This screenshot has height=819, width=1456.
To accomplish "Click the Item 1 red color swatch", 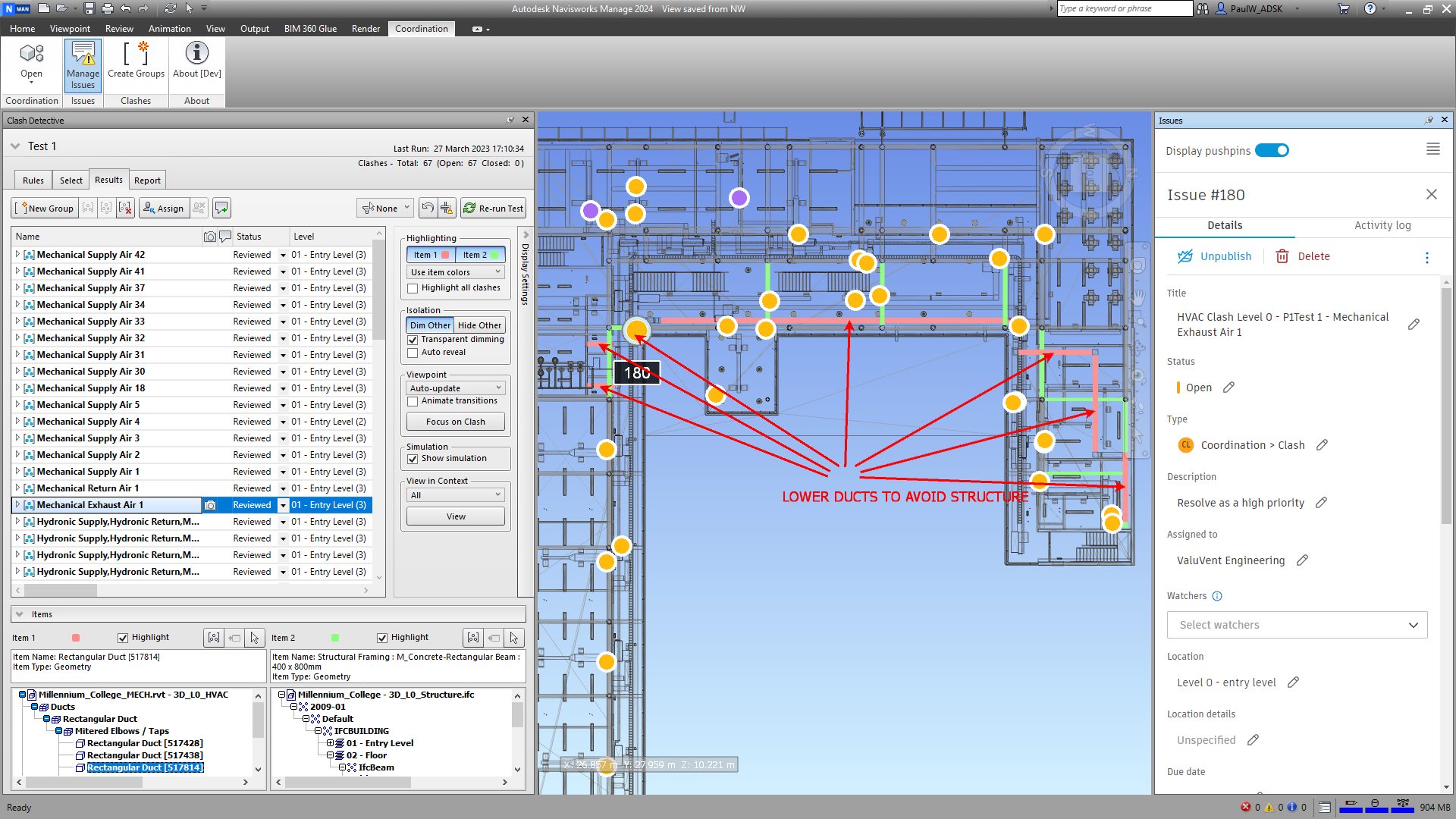I will (x=445, y=255).
